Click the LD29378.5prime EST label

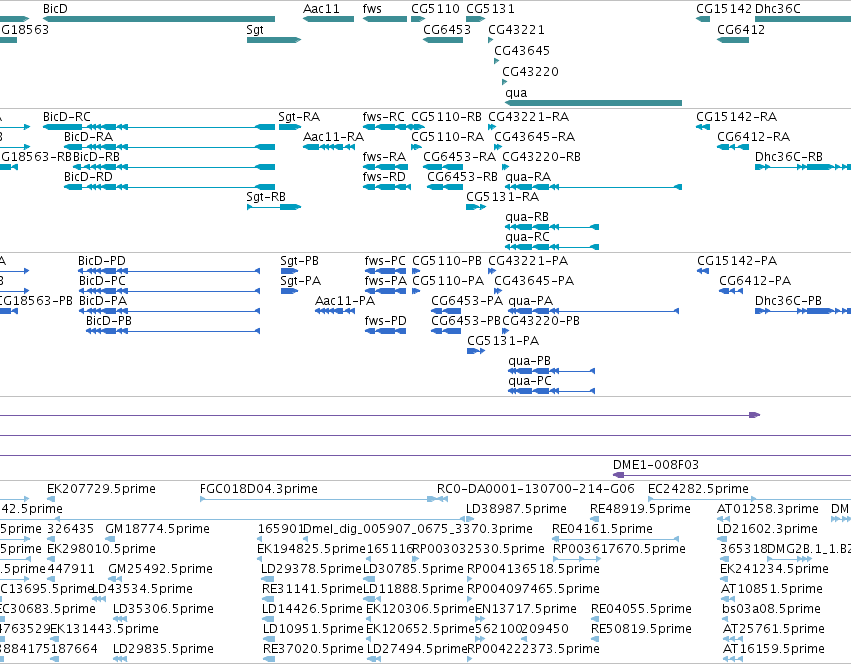point(312,568)
